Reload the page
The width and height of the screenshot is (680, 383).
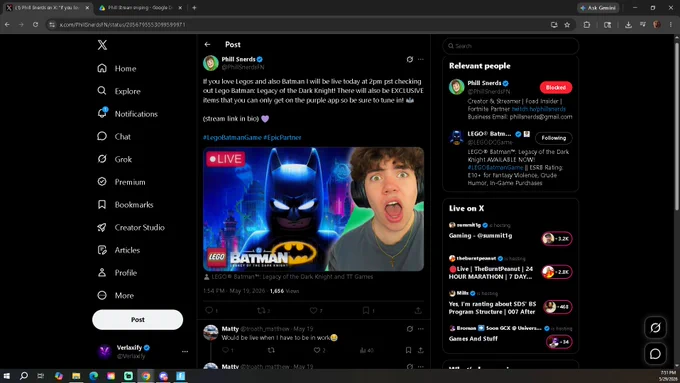coord(36,25)
